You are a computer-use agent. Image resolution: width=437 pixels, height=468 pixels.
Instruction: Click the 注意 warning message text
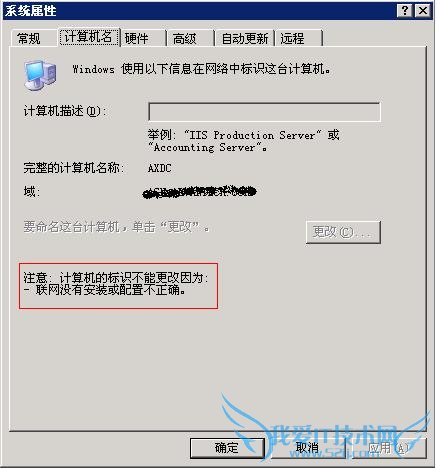pyautogui.click(x=116, y=284)
